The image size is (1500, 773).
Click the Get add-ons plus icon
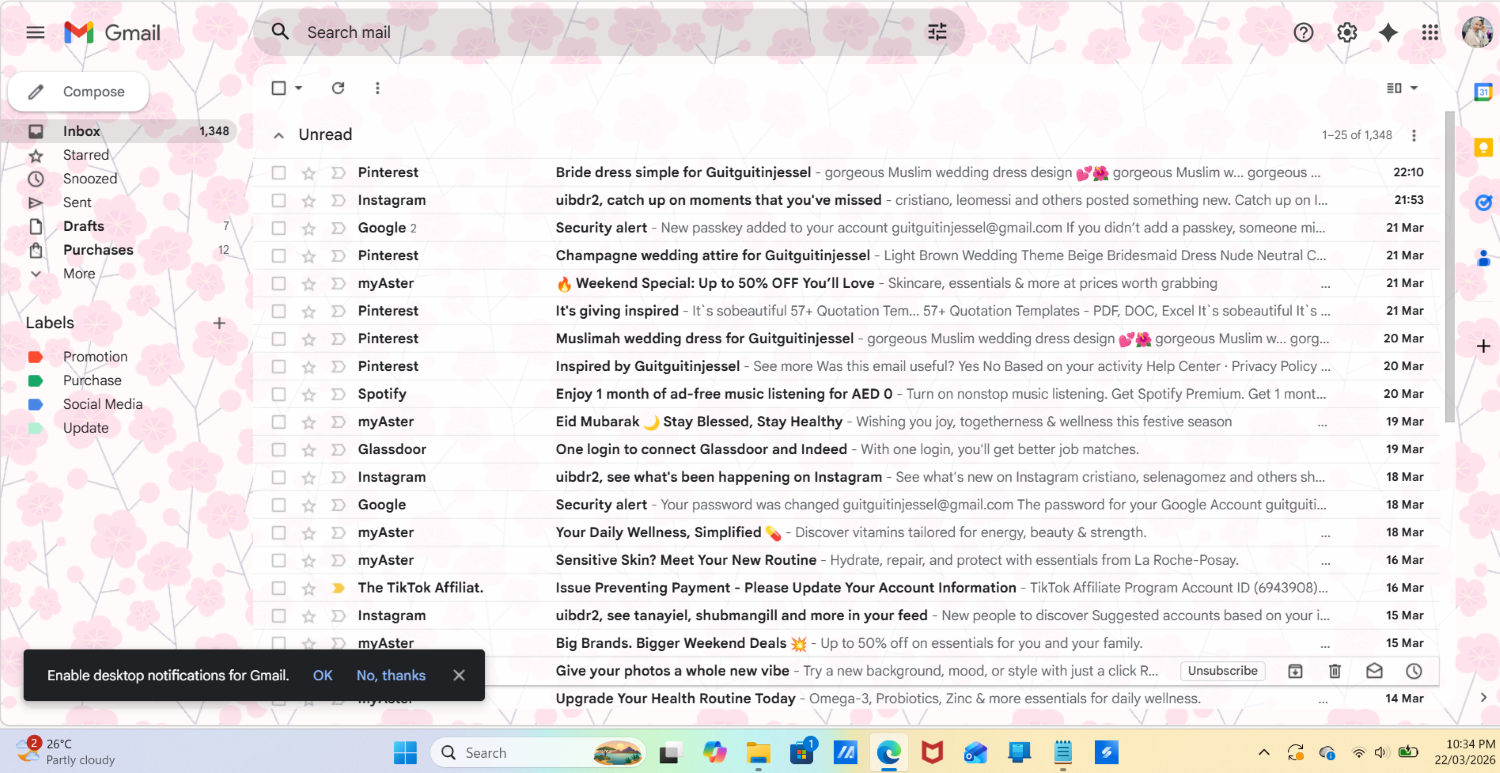click(x=1483, y=346)
